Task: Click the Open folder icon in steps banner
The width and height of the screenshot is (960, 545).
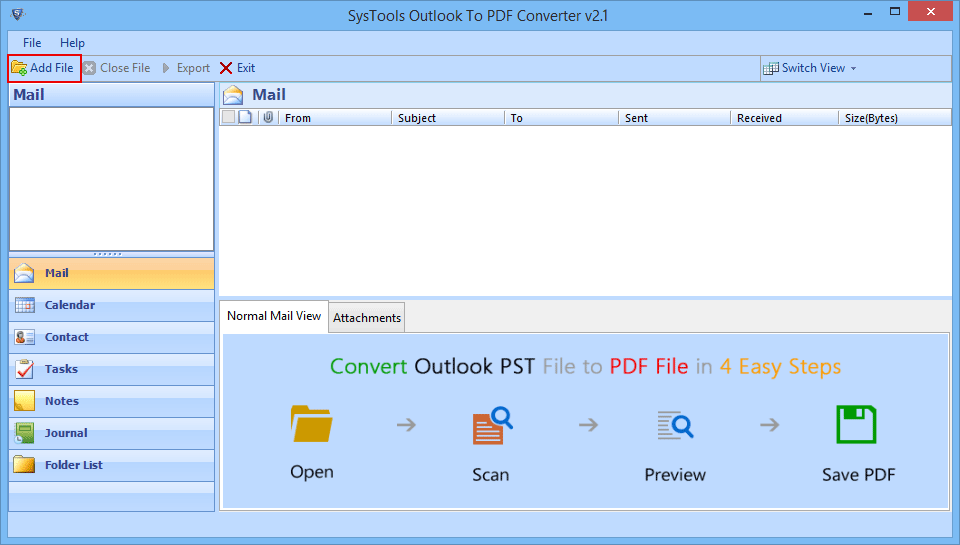Action: coord(312,424)
